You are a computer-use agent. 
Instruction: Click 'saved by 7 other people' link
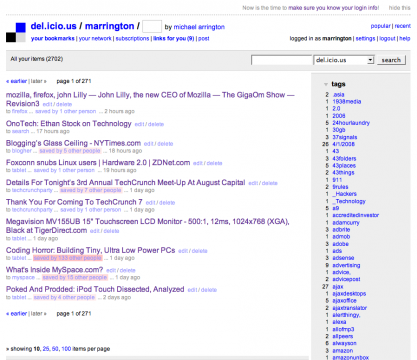(91, 190)
